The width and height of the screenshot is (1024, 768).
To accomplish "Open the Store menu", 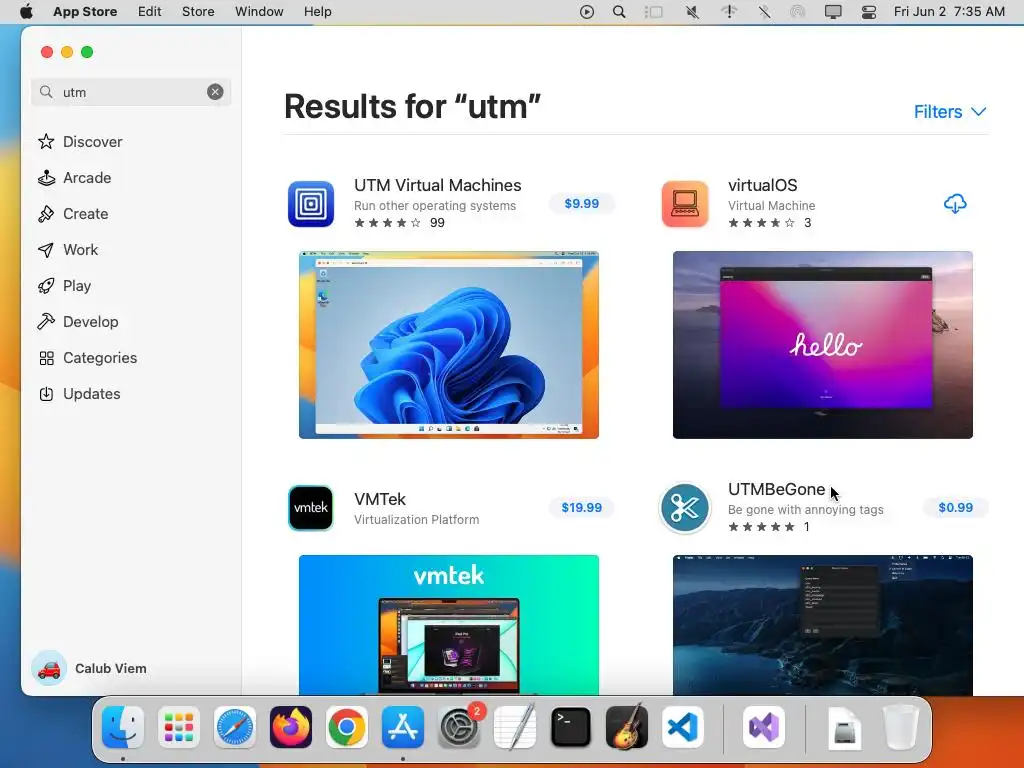I will tap(198, 12).
